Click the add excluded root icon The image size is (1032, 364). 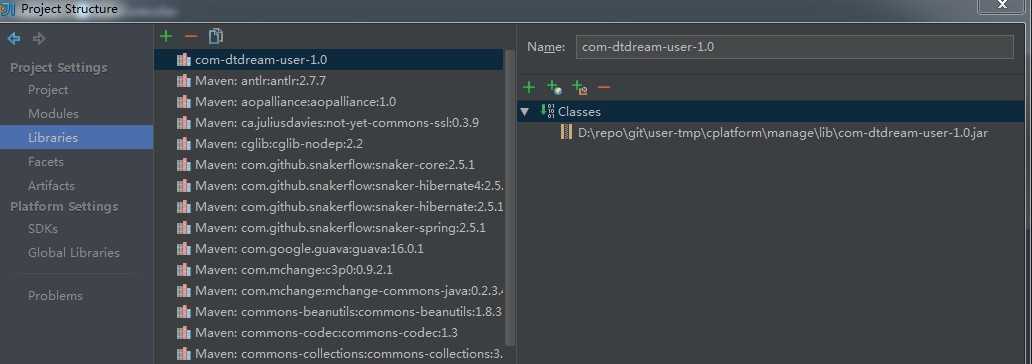[579, 87]
